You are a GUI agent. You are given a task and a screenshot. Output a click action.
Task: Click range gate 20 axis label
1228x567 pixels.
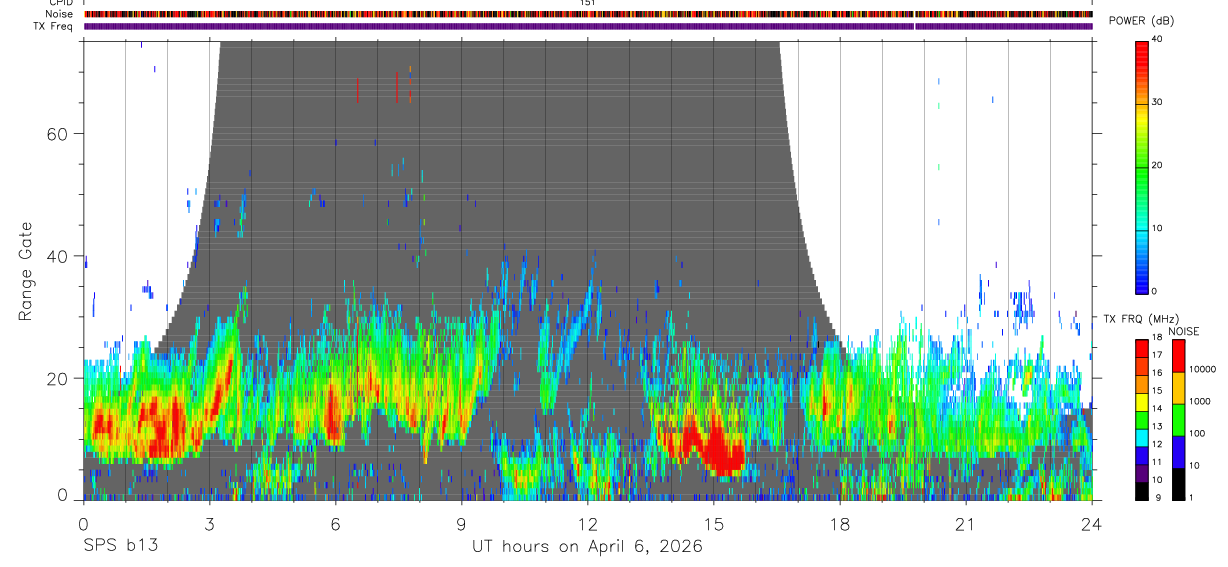coord(55,378)
